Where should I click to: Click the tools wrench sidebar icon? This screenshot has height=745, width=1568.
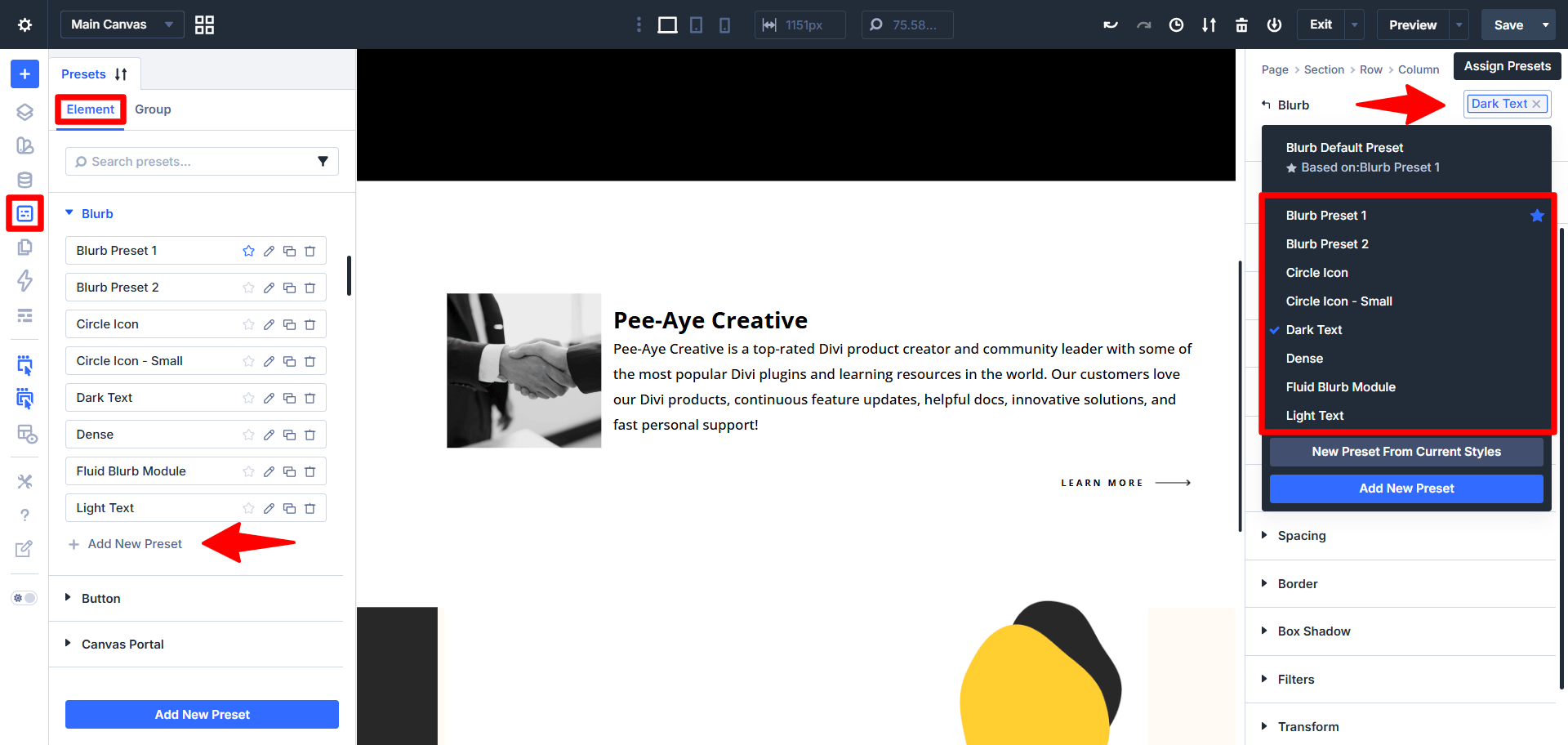[24, 481]
